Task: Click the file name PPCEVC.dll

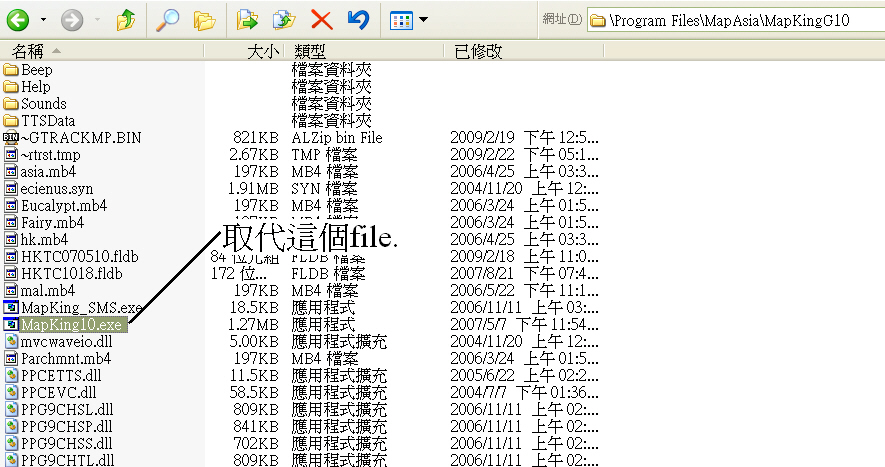Action: click(x=59, y=392)
